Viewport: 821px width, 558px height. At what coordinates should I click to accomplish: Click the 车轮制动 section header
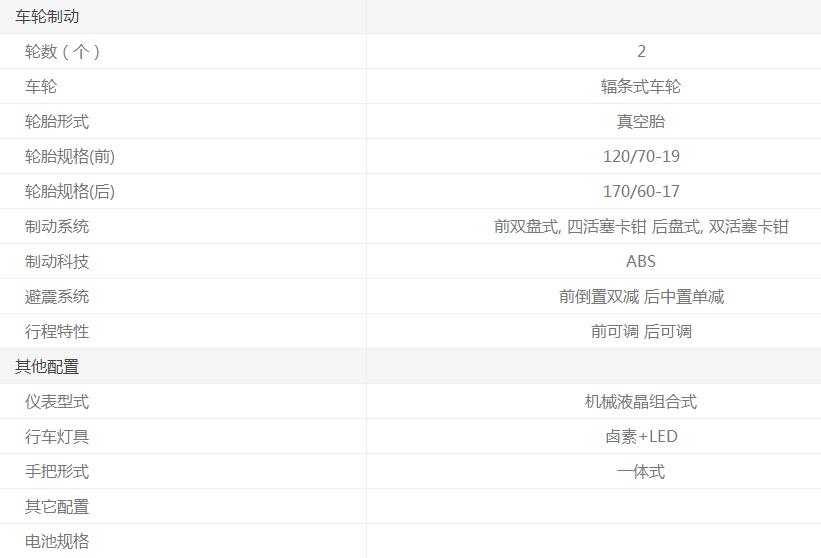[x=47, y=16]
